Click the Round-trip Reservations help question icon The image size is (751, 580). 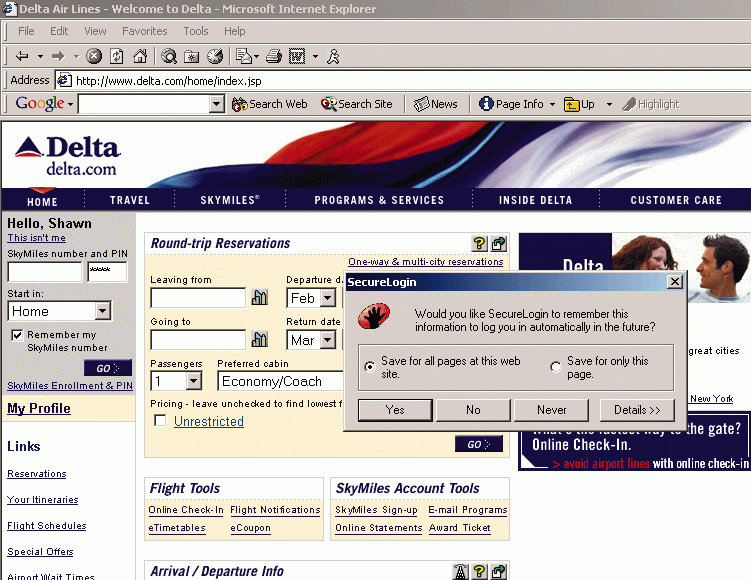pos(479,244)
